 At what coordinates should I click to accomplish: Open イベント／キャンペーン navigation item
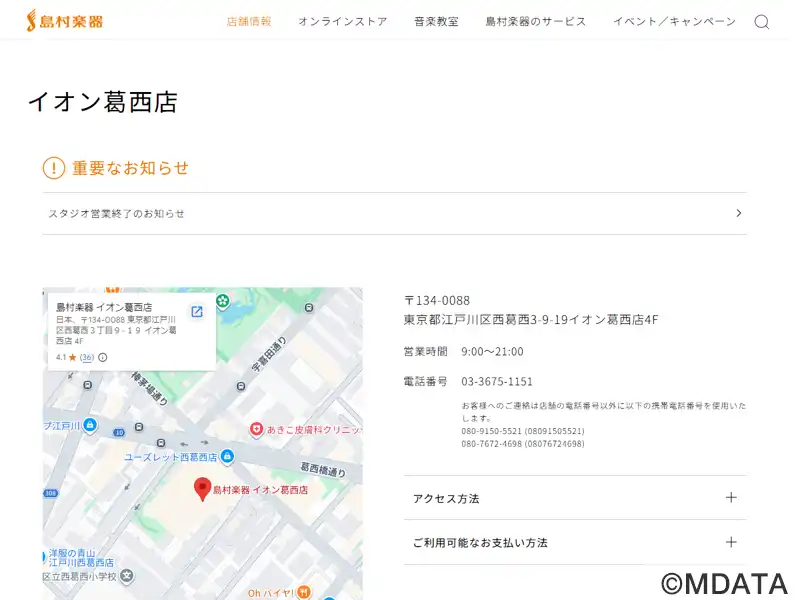pyautogui.click(x=673, y=22)
